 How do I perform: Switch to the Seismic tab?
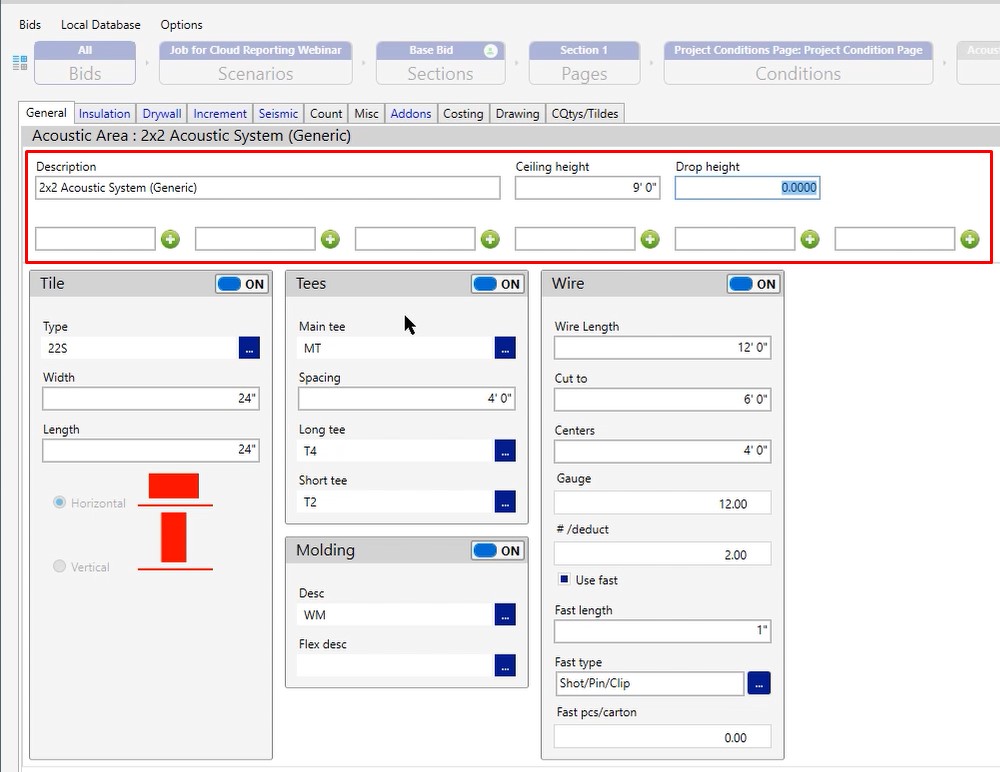point(279,114)
